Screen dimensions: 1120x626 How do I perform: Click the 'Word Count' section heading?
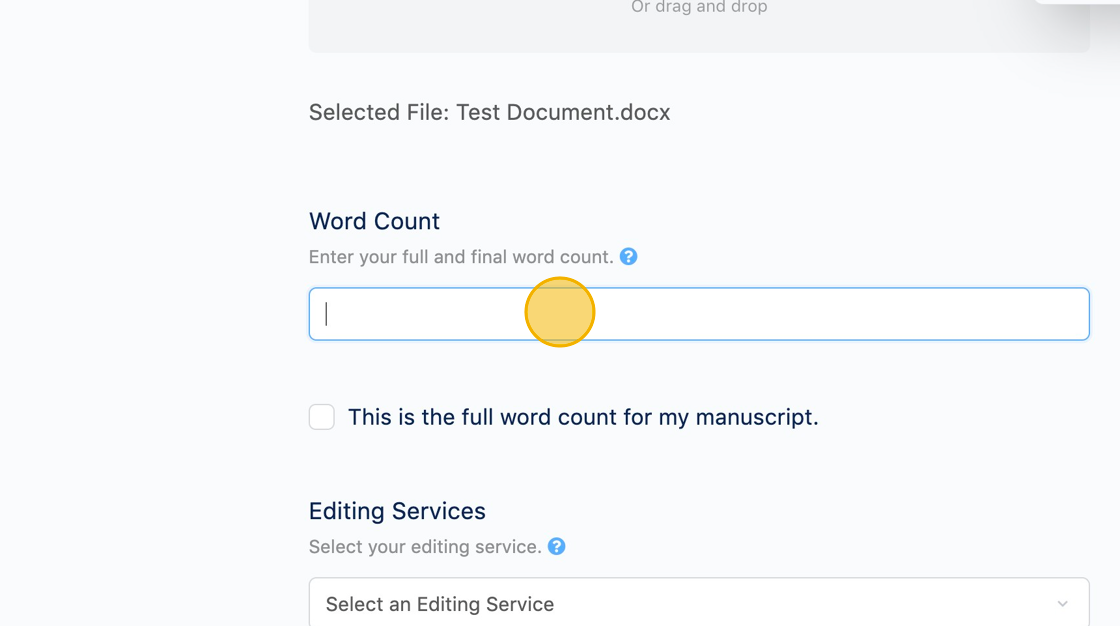374,221
